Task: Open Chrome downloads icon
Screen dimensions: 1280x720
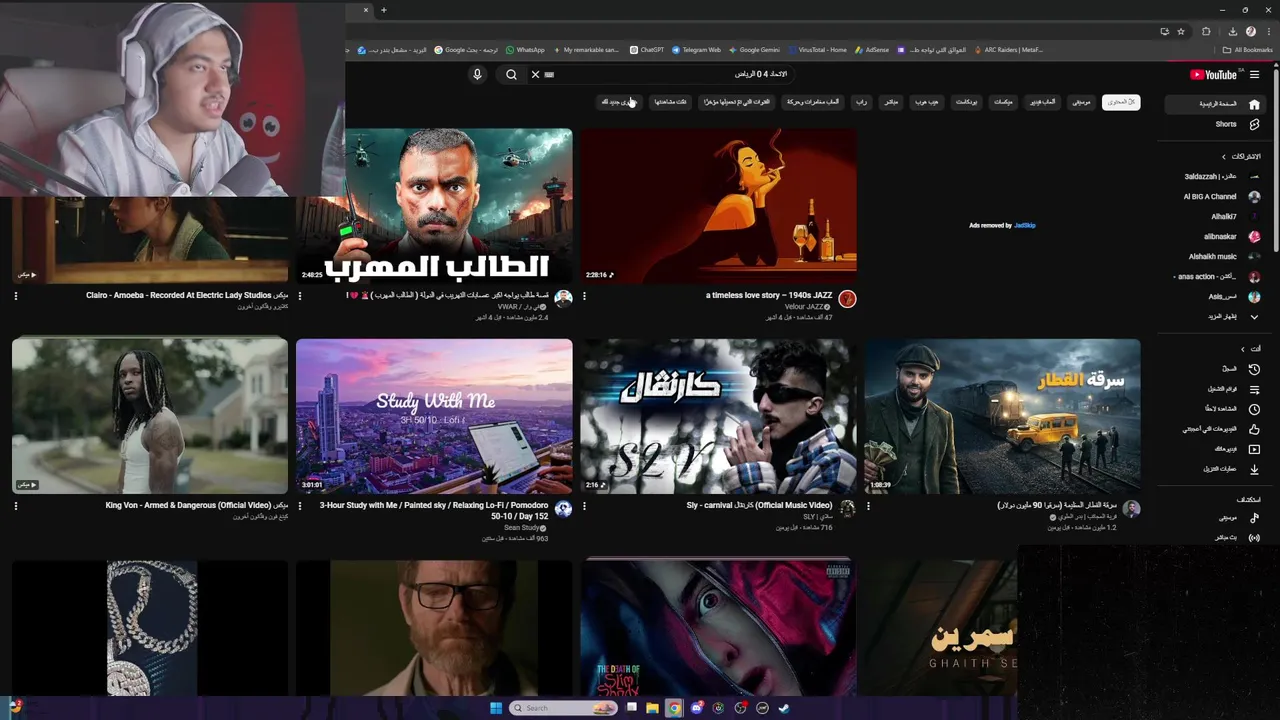Action: tap(1232, 31)
